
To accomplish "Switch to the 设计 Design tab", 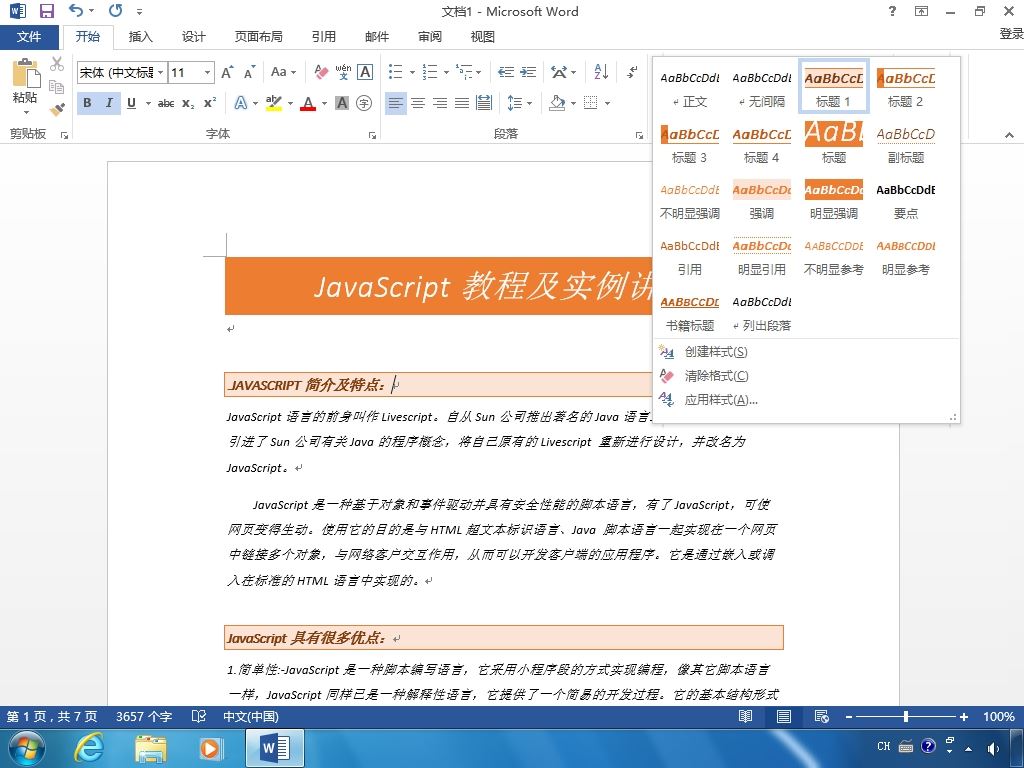I will point(193,37).
